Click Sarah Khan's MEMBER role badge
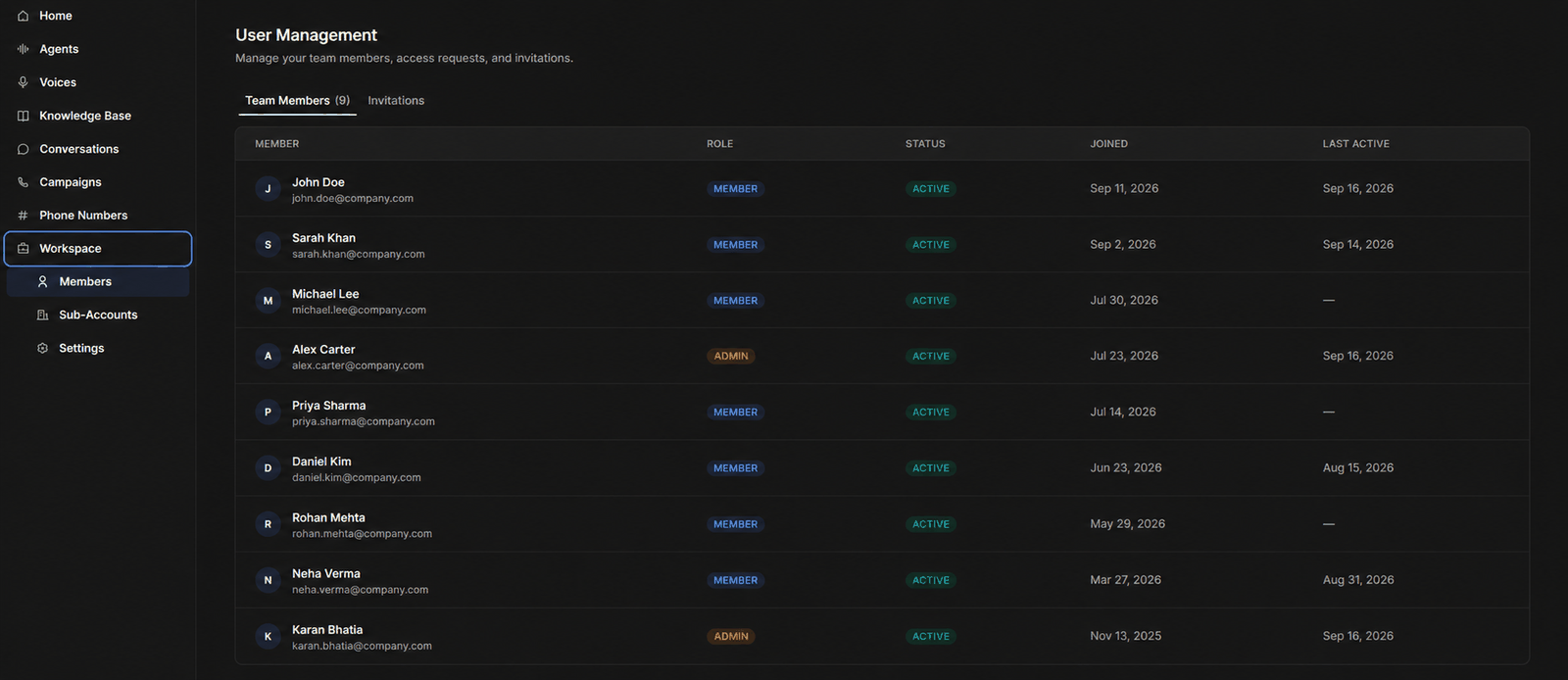1568x680 pixels. pyautogui.click(x=736, y=245)
